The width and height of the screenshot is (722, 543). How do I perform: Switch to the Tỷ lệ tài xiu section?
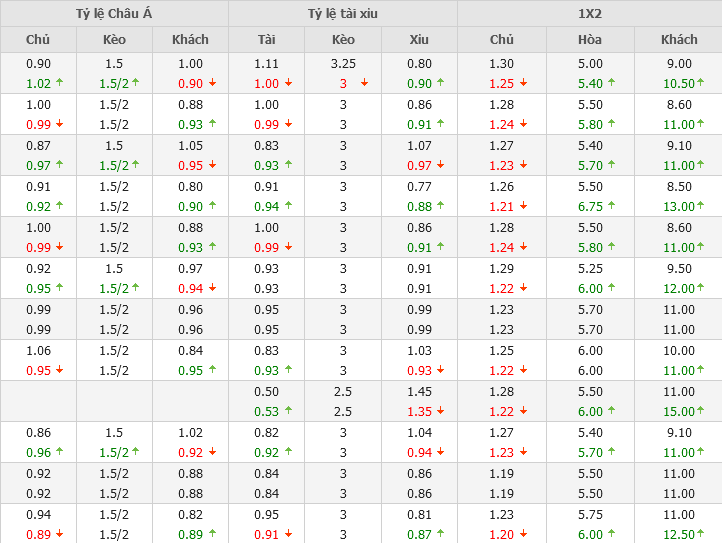click(343, 14)
